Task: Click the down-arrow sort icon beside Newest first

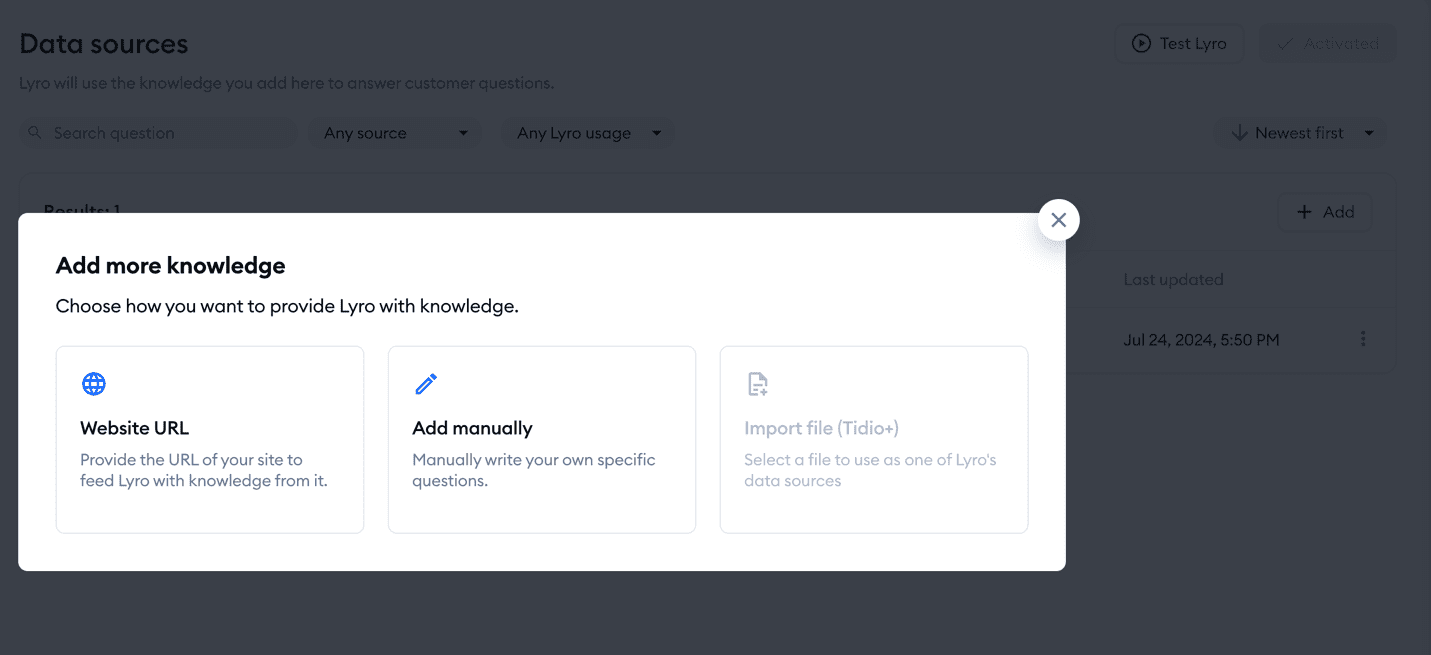Action: (x=1239, y=133)
